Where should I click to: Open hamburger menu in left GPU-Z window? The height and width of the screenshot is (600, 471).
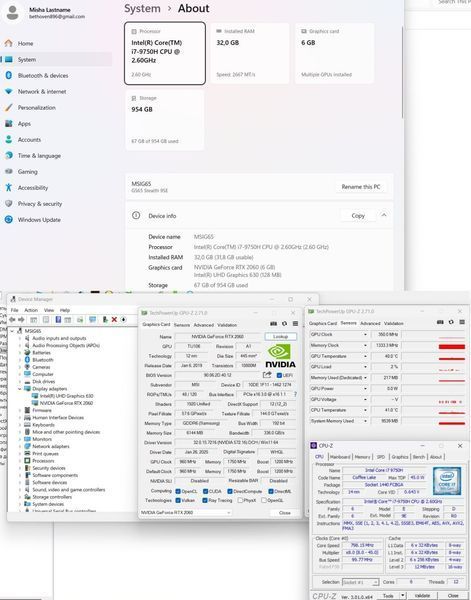point(295,324)
